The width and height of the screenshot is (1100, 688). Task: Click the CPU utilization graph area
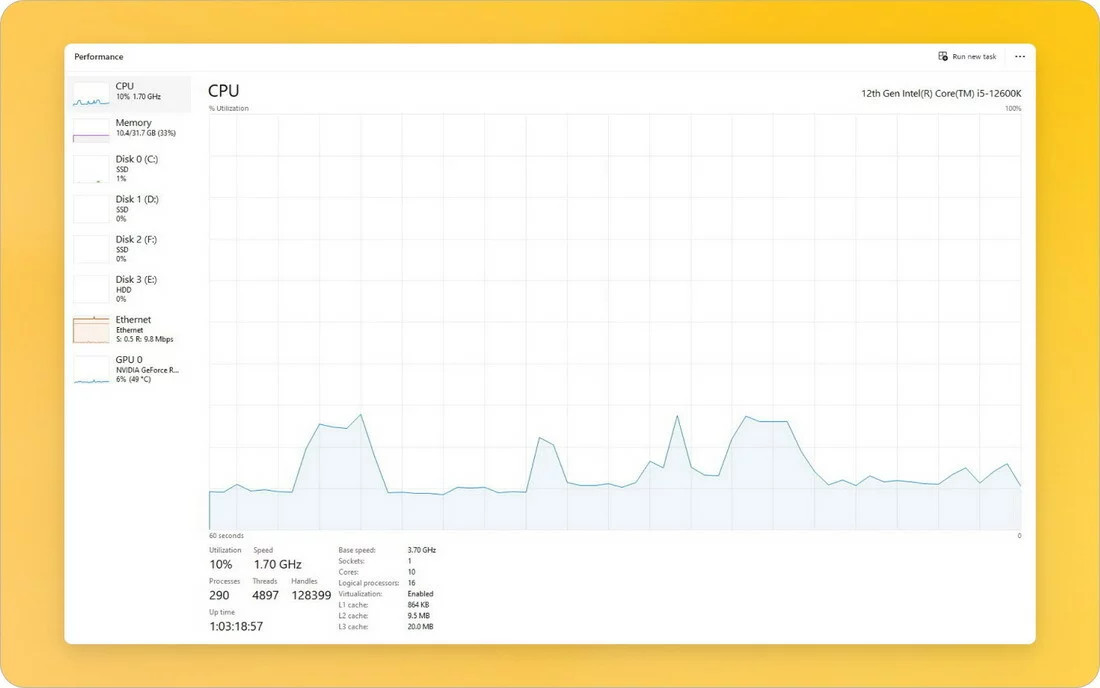coord(615,321)
